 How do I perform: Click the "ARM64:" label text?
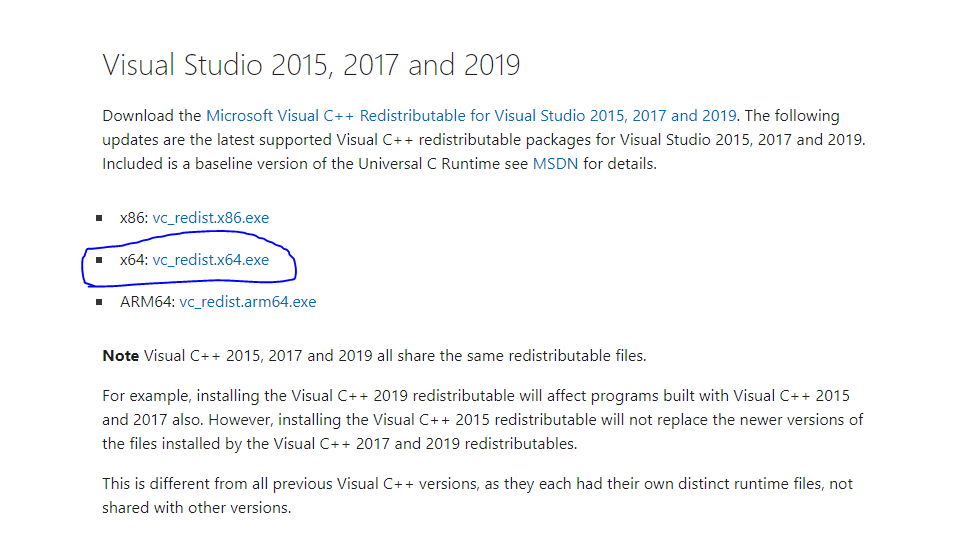[x=147, y=302]
